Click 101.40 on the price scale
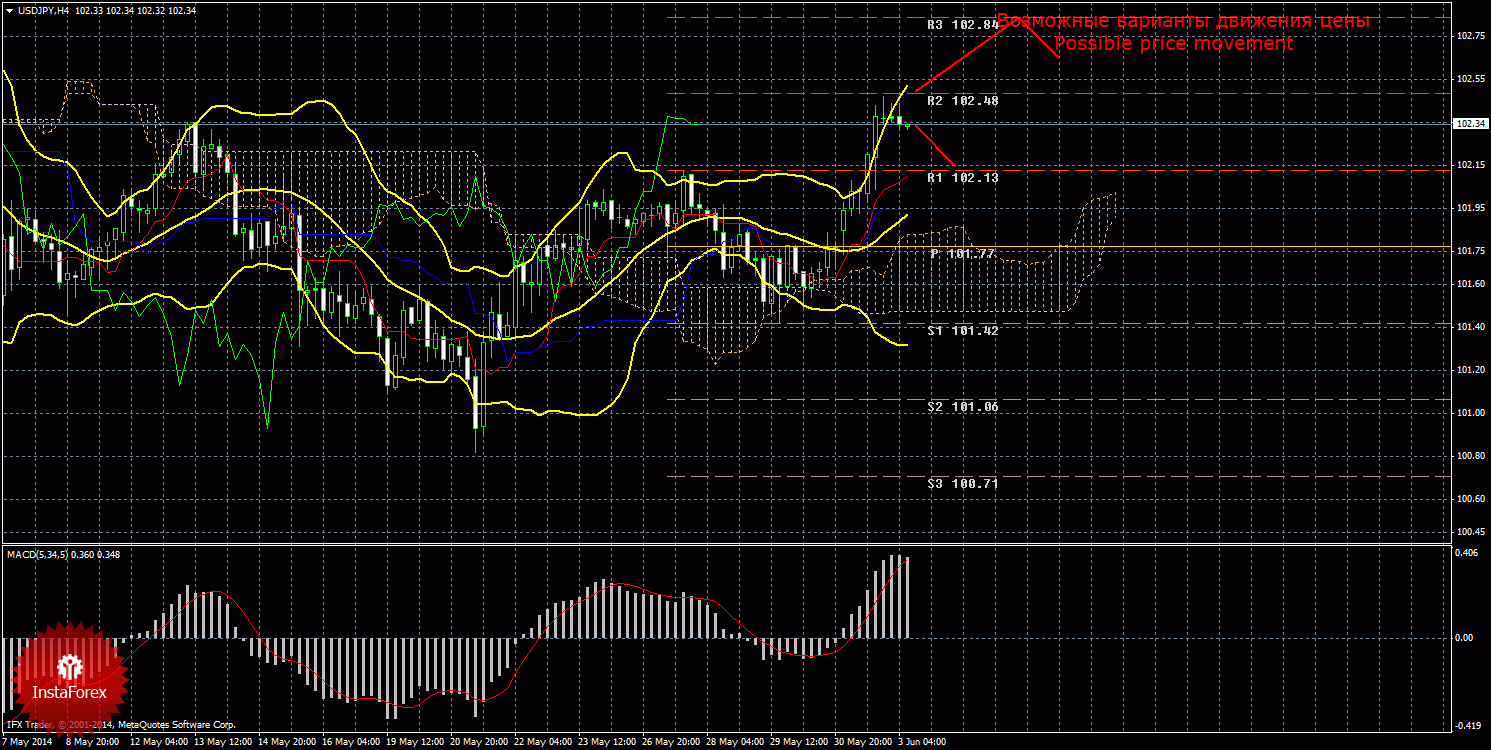 pos(1470,326)
